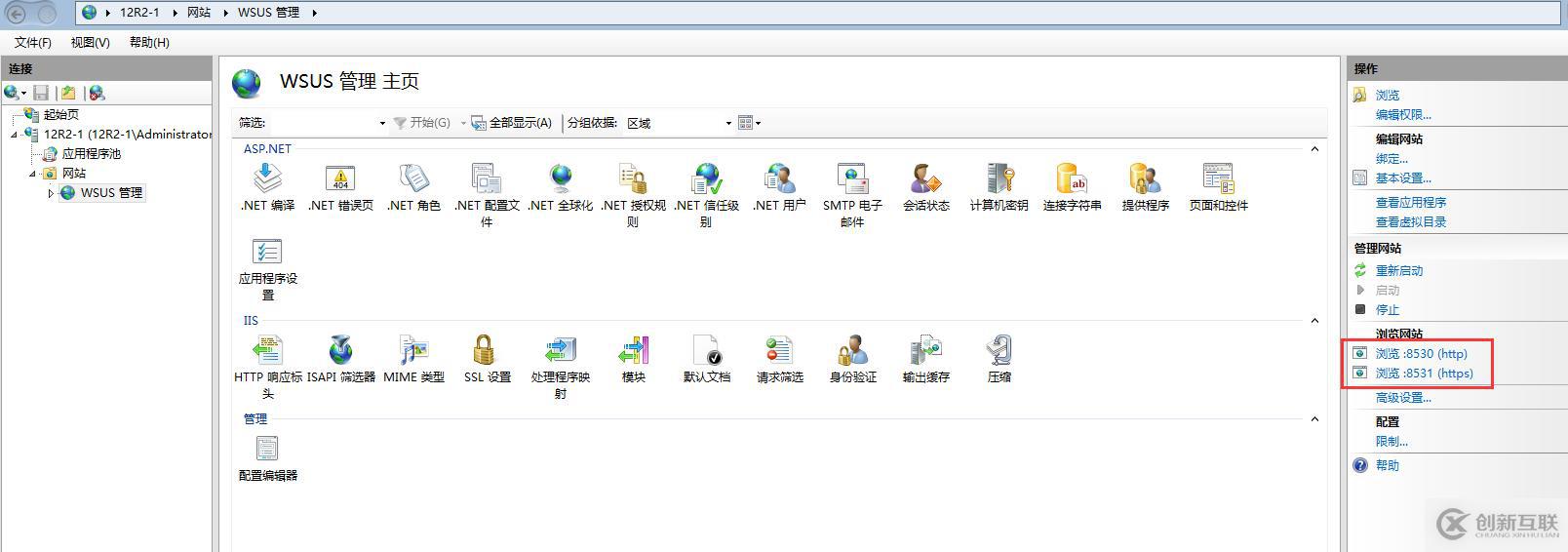The width and height of the screenshot is (1568, 552).
Task: Collapse the 网站 tree node
Action: point(32,174)
